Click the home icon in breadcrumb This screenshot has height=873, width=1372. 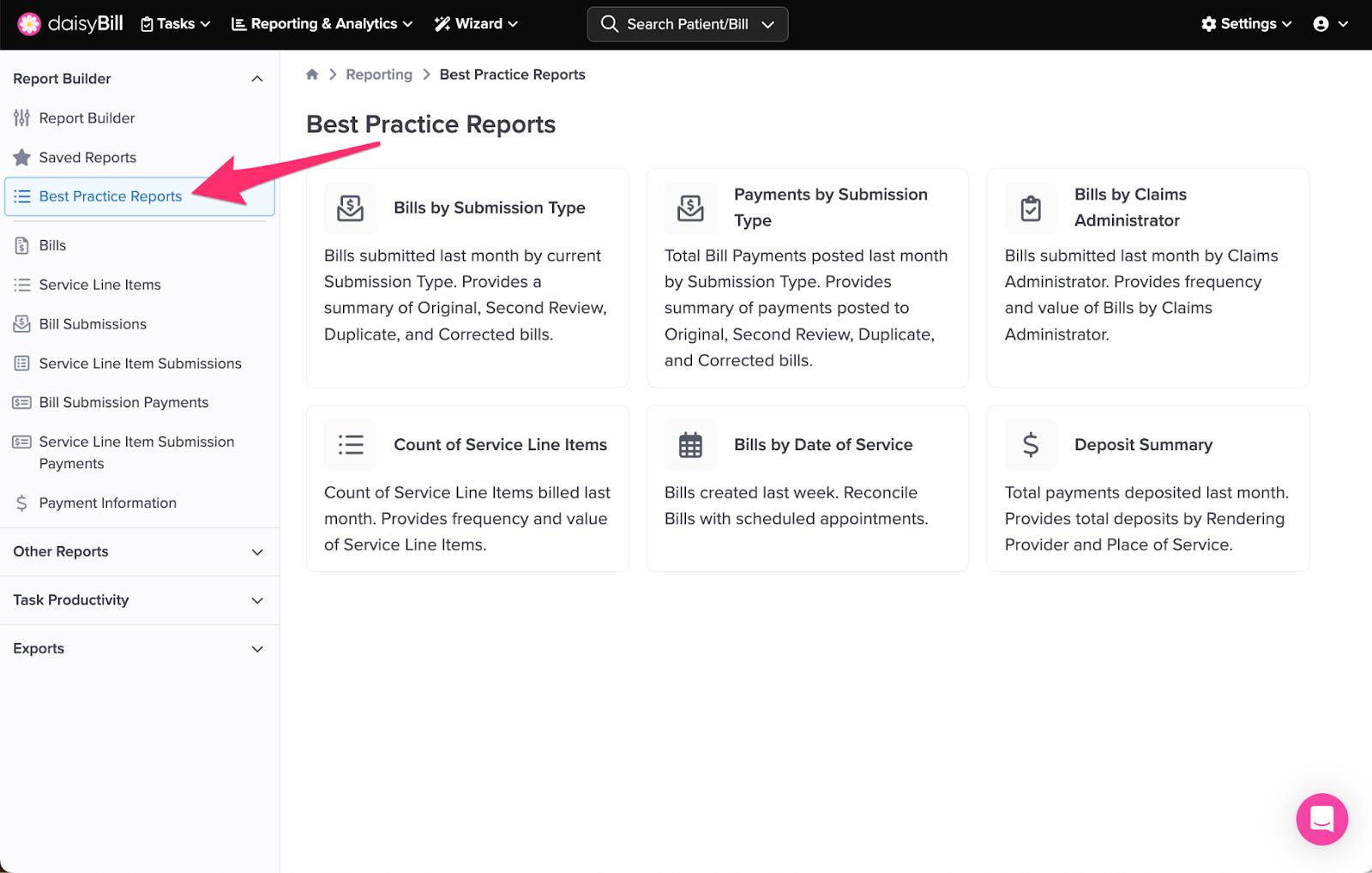(x=312, y=75)
